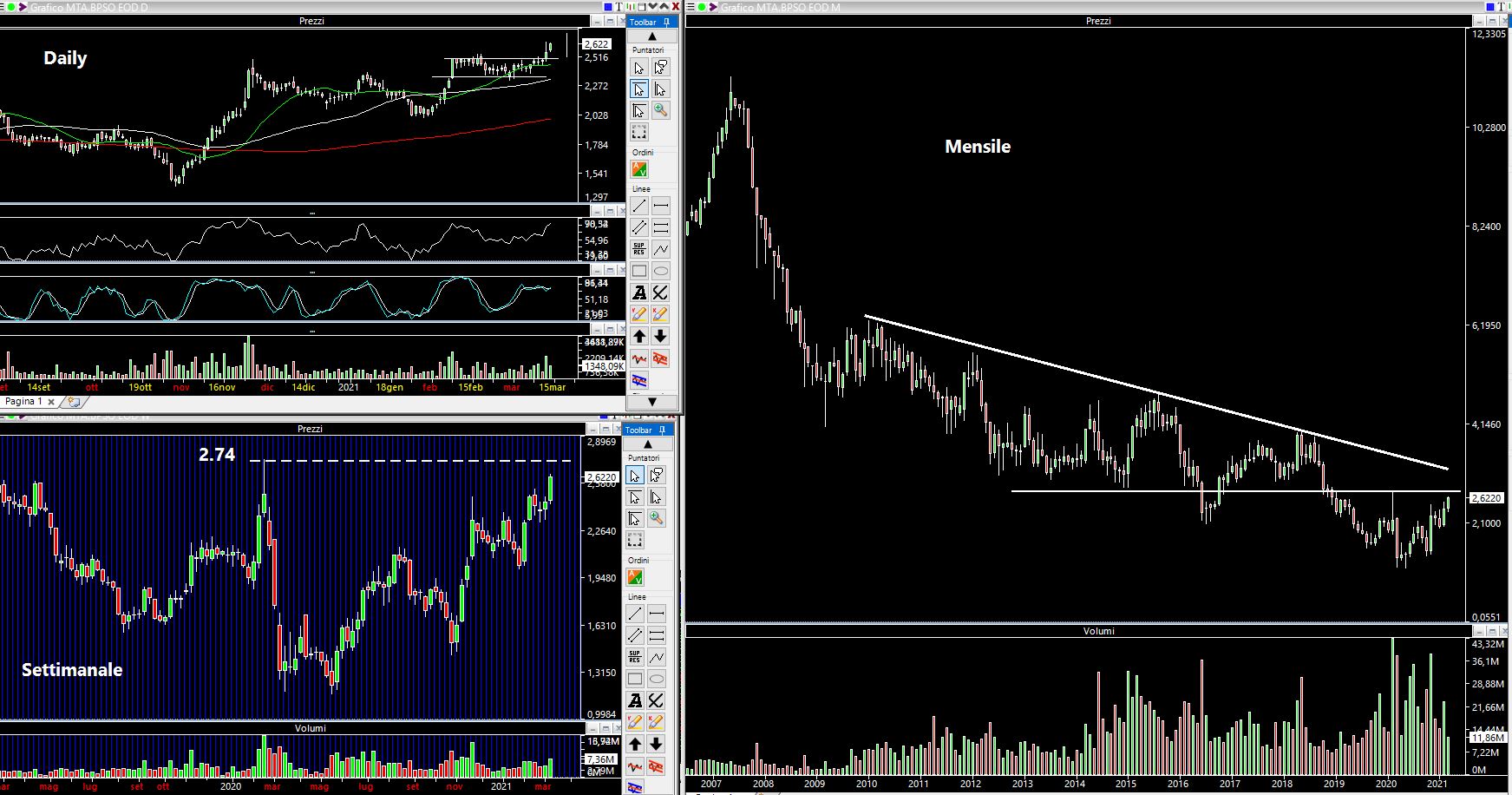Image resolution: width=1512 pixels, height=795 pixels.
Task: Click the 2,6220 price label on the monthly axis
Action: click(x=1487, y=498)
